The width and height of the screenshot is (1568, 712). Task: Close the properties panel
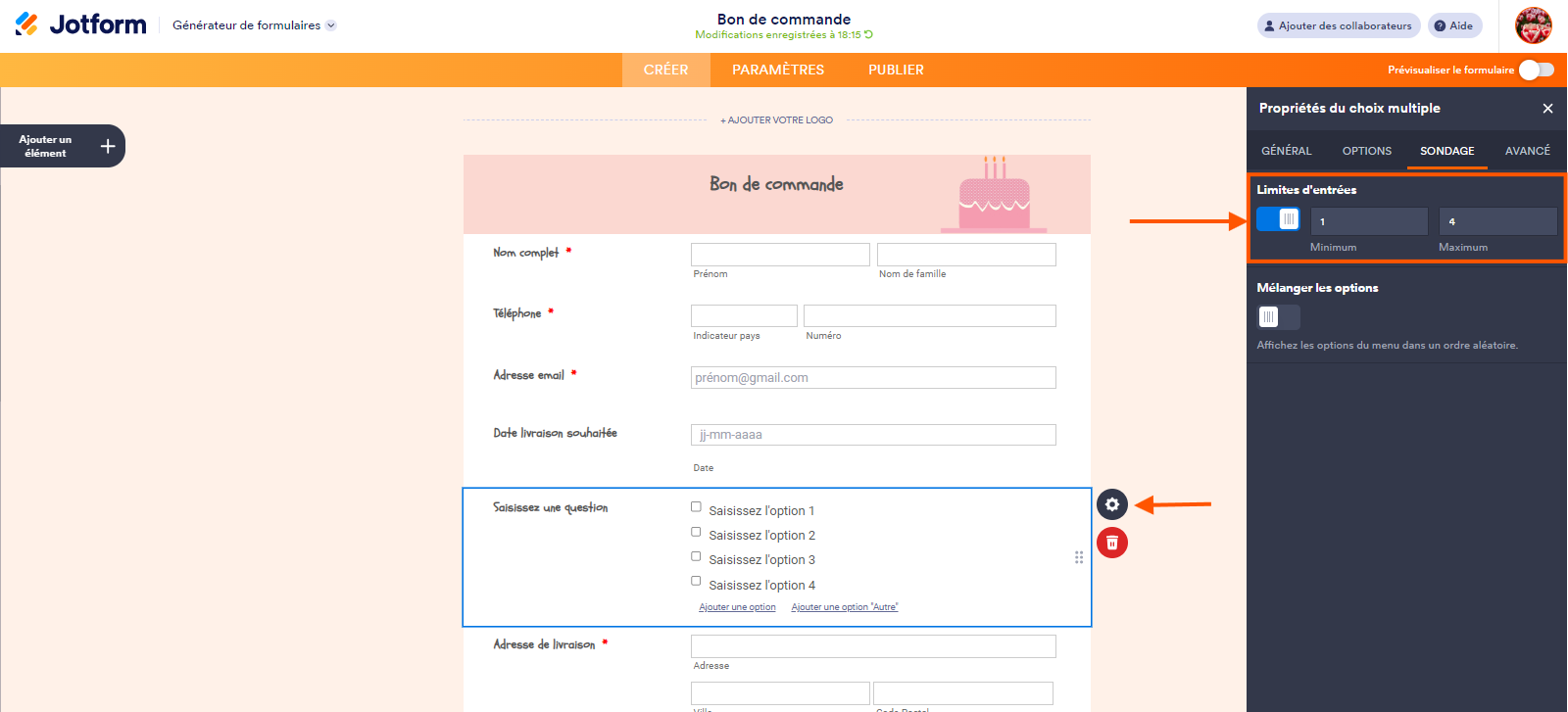[x=1547, y=109]
